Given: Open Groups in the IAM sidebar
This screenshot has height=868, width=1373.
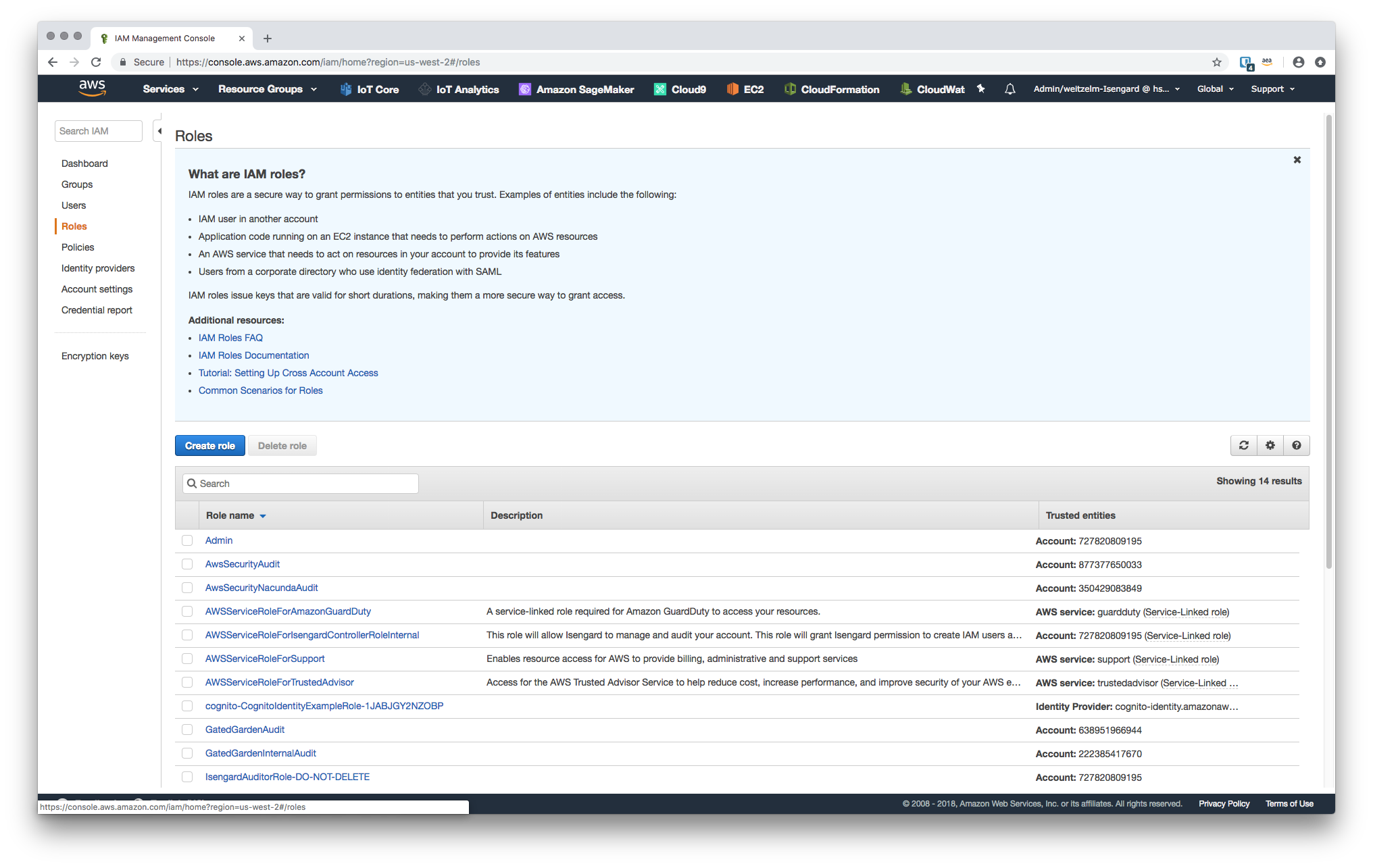Looking at the screenshot, I should click(x=77, y=184).
